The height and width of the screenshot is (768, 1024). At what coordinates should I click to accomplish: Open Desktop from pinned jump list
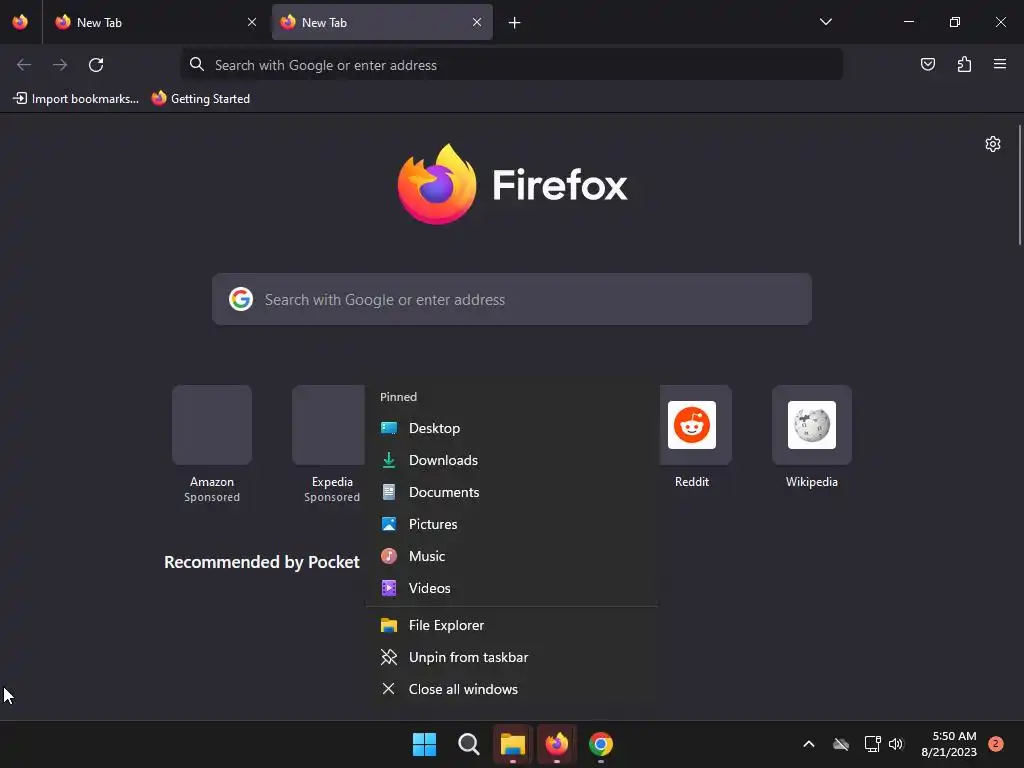pyautogui.click(x=511, y=428)
